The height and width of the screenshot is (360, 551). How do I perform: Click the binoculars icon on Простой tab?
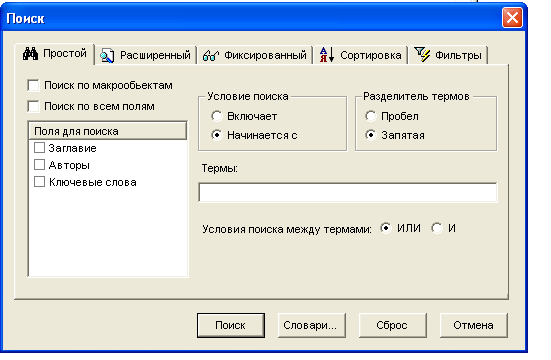coord(30,53)
